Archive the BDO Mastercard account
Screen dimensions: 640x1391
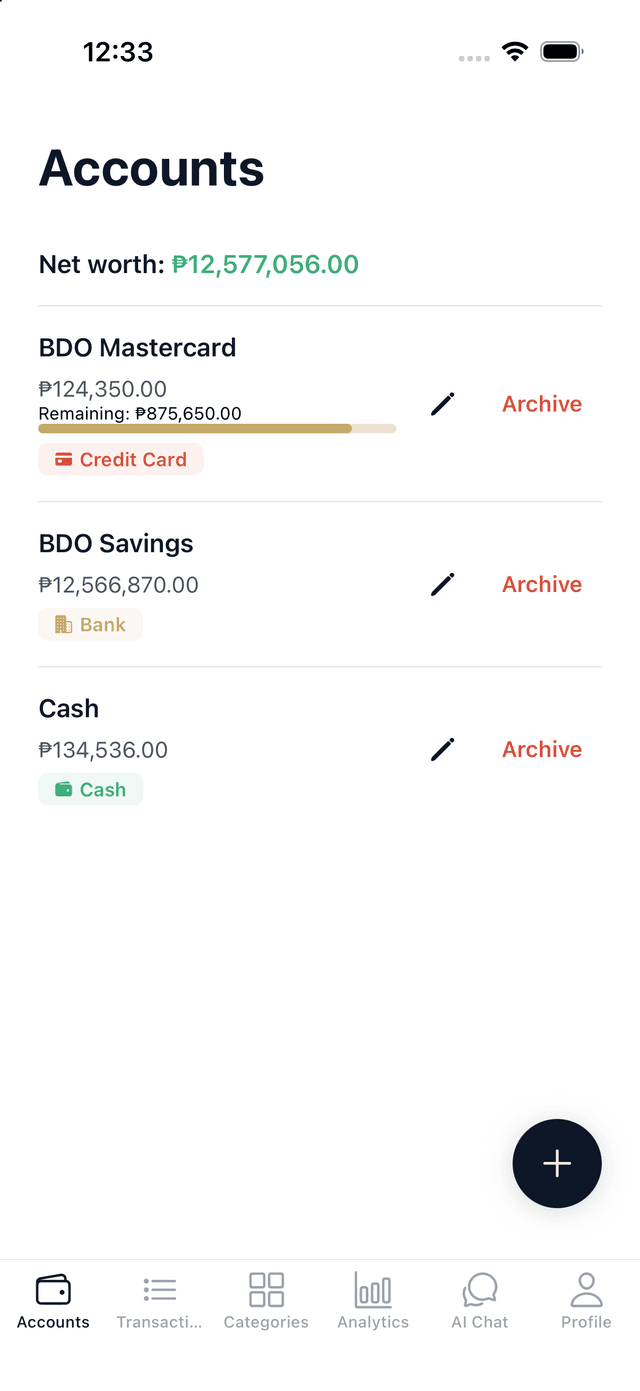click(542, 404)
